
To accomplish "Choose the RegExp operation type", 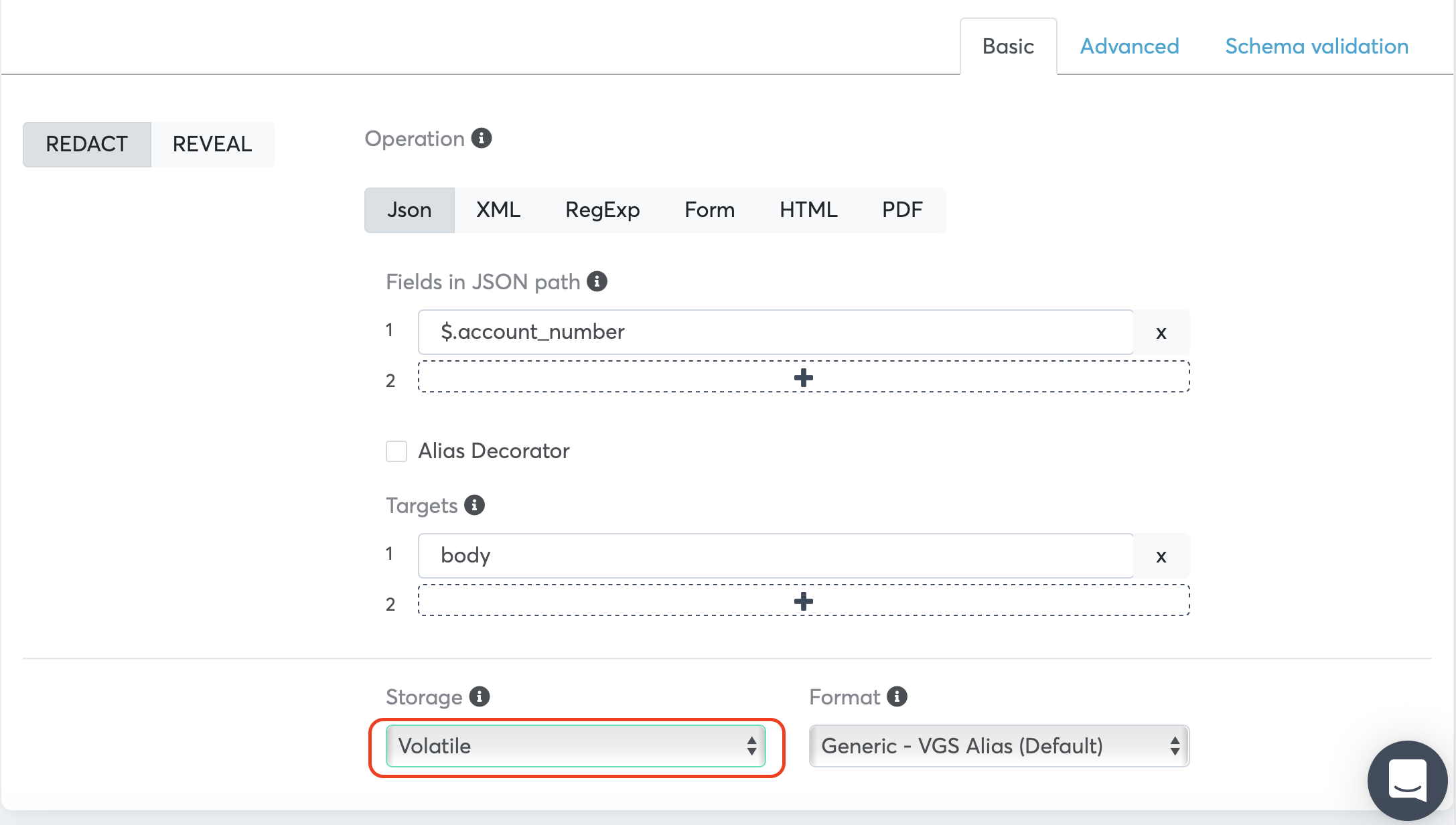I will [x=602, y=210].
